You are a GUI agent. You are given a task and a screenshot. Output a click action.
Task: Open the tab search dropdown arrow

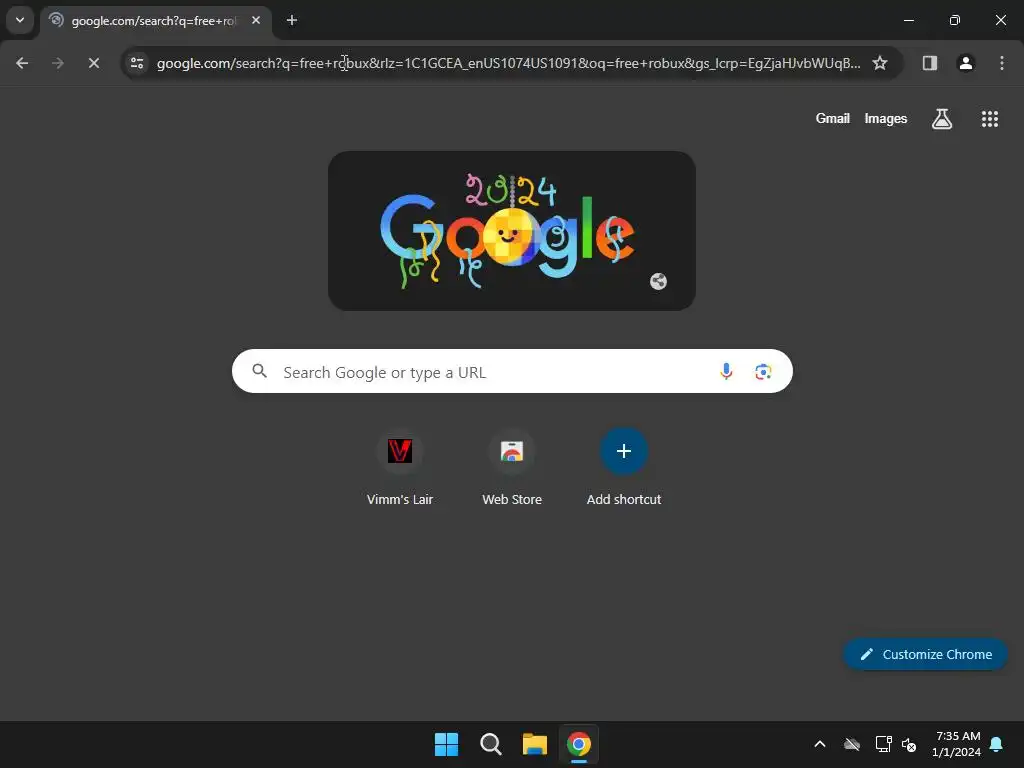(20, 20)
